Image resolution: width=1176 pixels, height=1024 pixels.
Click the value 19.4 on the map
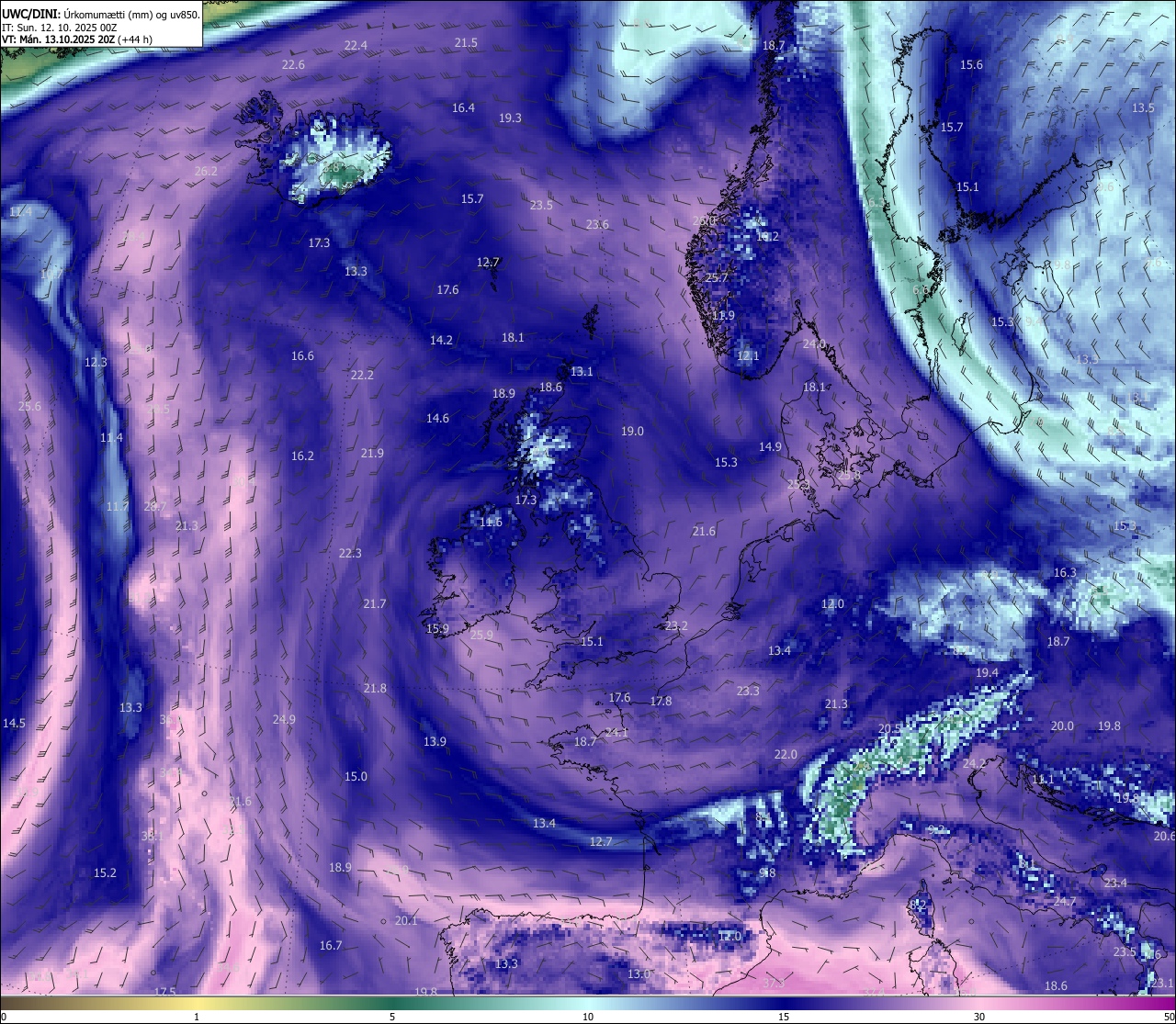[x=987, y=672]
